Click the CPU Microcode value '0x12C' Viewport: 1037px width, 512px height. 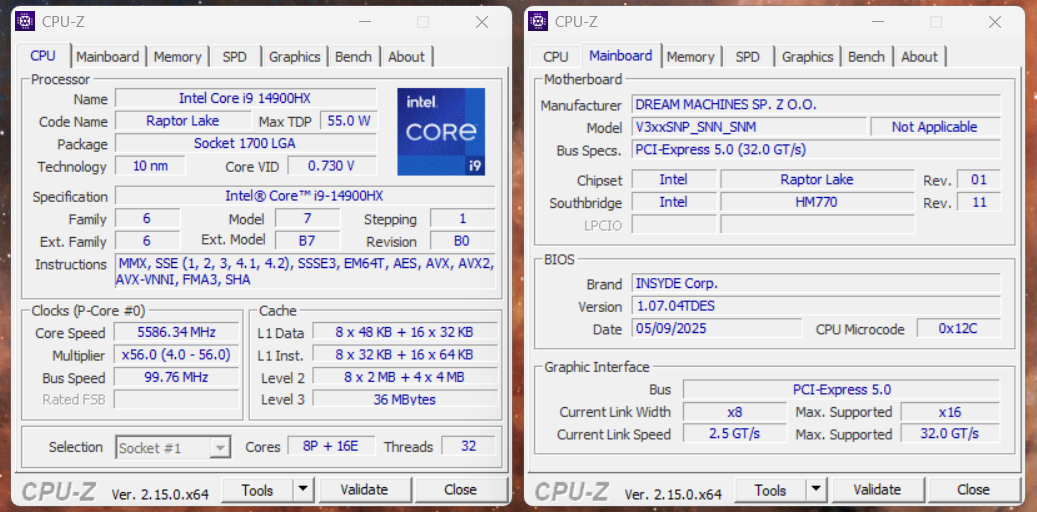[958, 329]
